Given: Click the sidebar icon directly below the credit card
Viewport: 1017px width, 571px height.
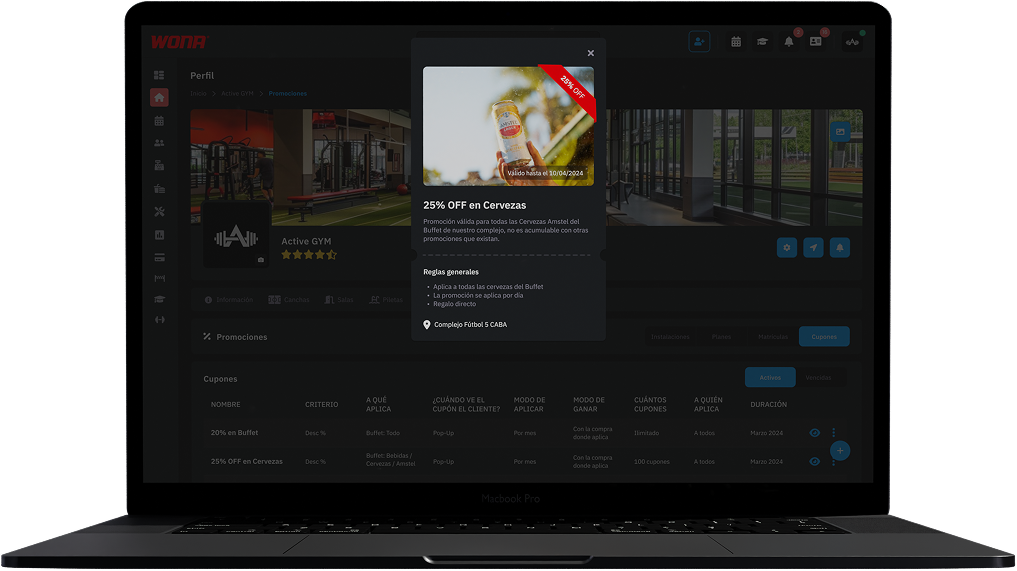Looking at the screenshot, I should click(x=159, y=278).
